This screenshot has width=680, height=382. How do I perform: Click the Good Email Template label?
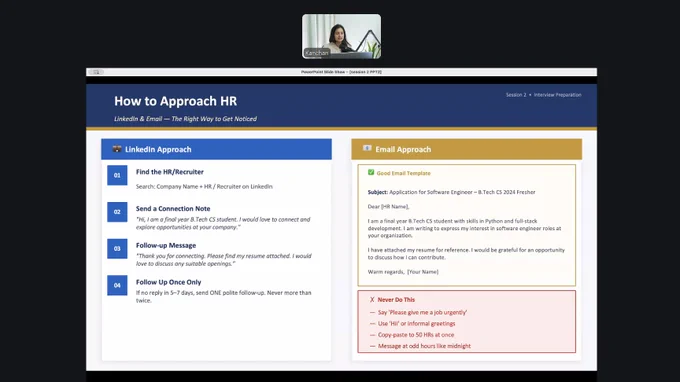coord(404,173)
